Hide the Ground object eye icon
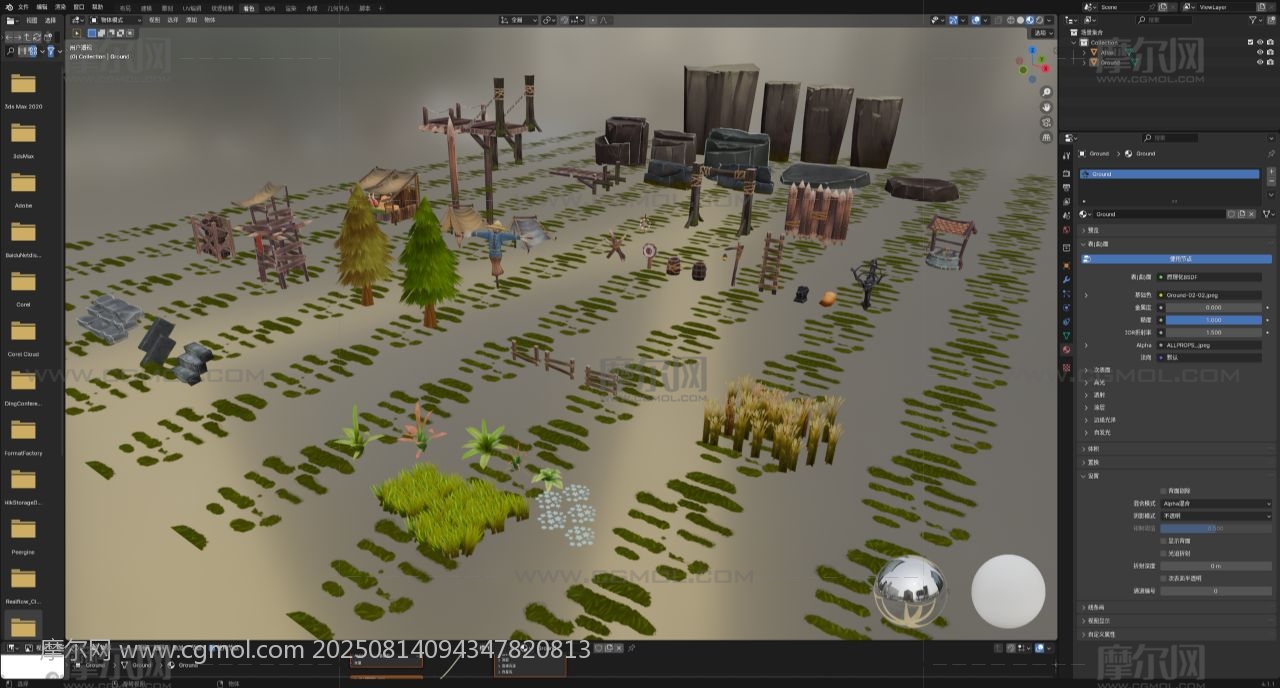The image size is (1280, 688). pos(1260,62)
